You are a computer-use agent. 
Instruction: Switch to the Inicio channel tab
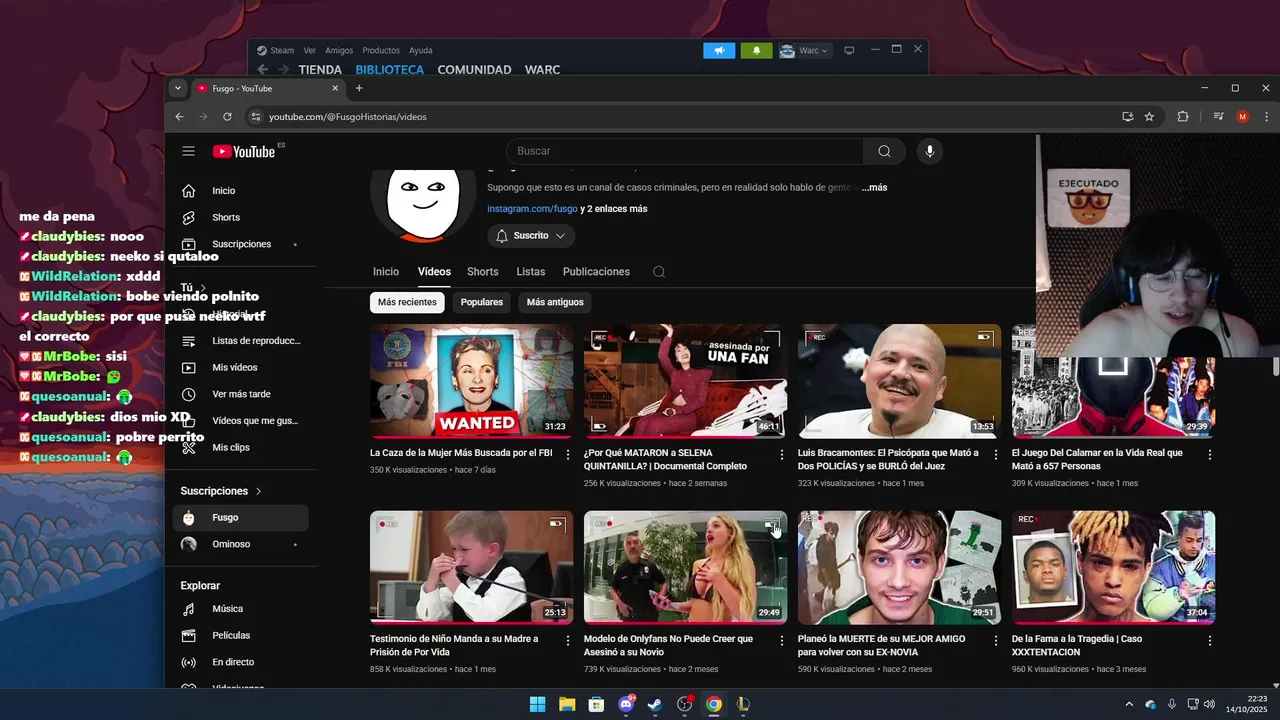click(x=386, y=272)
